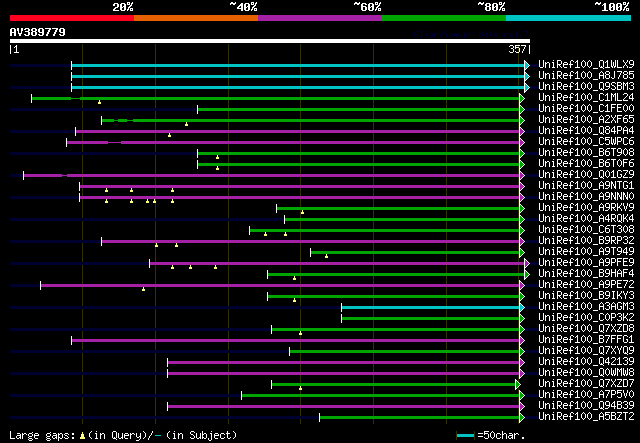
Task: Click the gap marker under the A9PE72 bar
Action: [143, 289]
